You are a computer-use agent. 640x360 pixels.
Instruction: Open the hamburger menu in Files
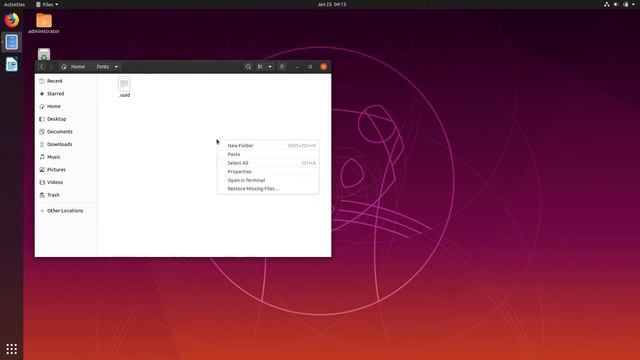(282, 67)
